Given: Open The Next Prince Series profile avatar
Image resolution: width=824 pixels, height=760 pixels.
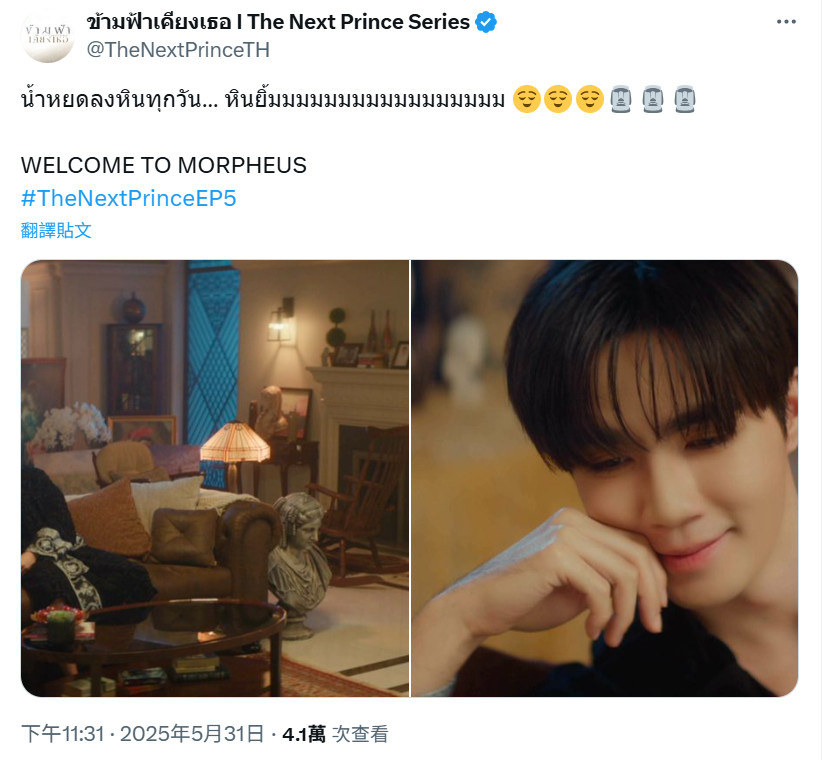Looking at the screenshot, I should click(x=48, y=36).
